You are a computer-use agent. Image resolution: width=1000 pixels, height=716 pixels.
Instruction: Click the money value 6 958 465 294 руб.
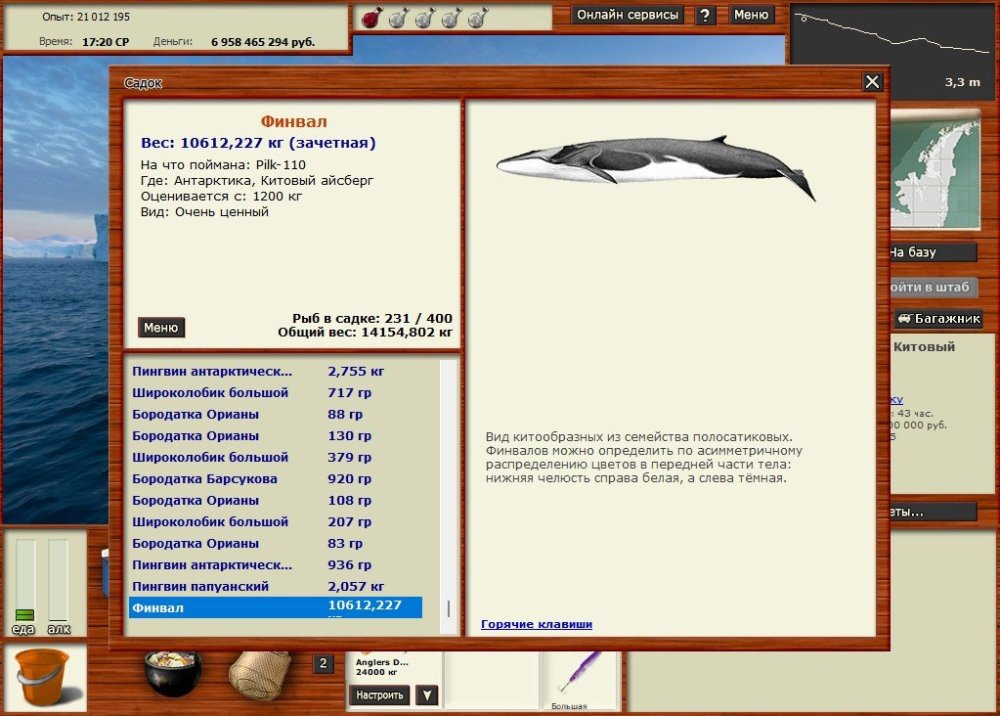[263, 42]
